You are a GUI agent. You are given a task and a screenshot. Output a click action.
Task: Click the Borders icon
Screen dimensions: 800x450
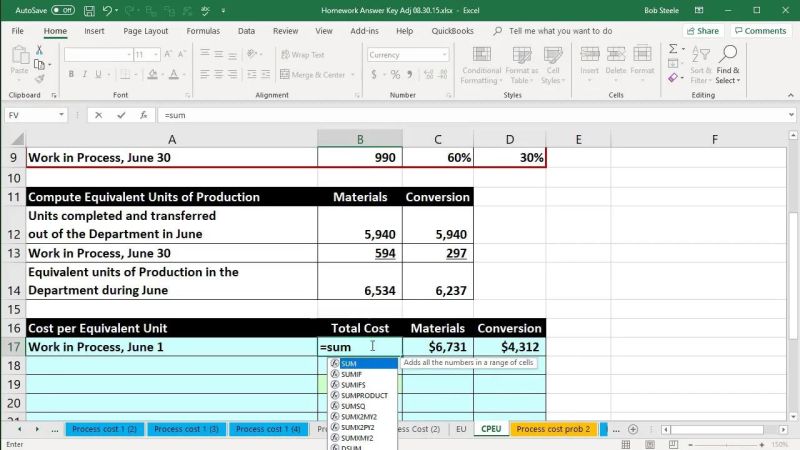coord(125,74)
